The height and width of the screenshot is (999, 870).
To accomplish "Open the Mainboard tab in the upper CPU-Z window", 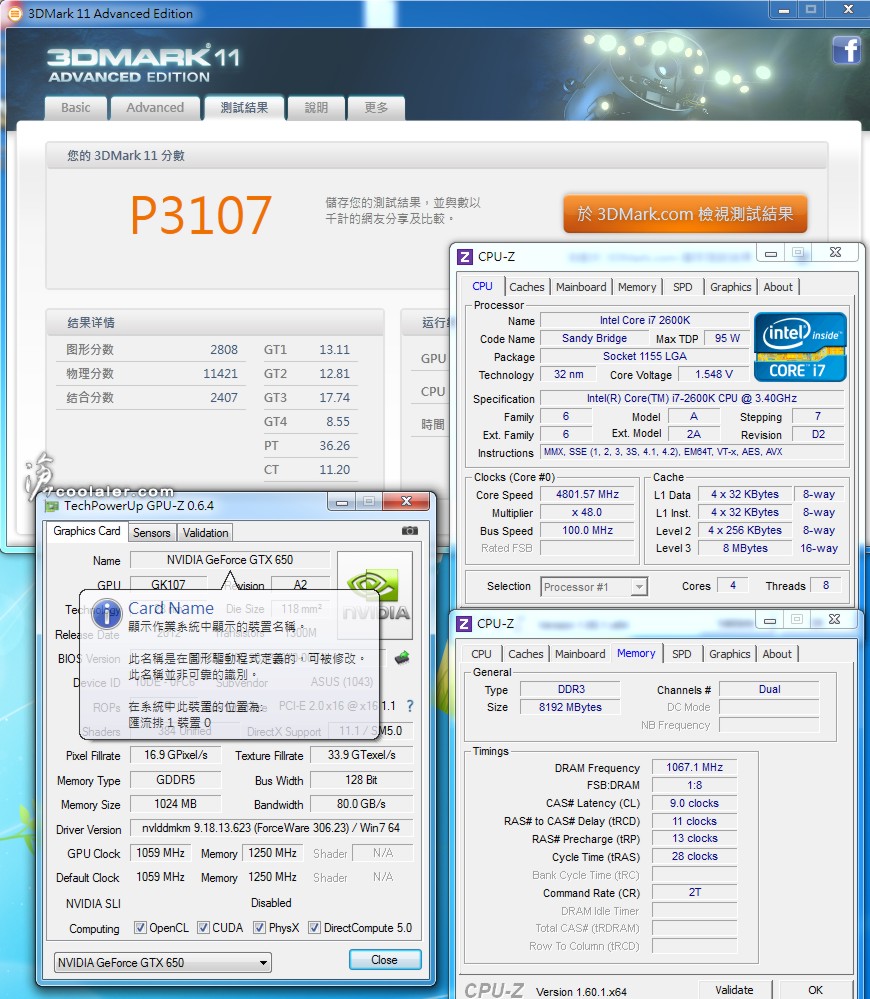I will tap(581, 287).
